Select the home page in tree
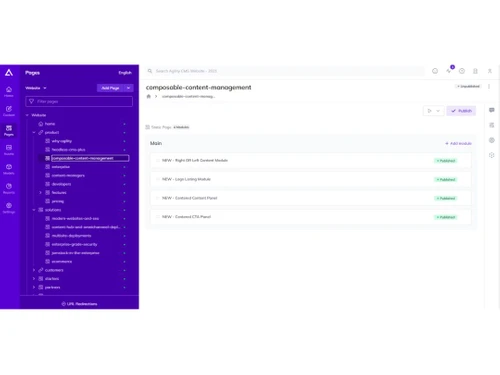 [x=50, y=124]
